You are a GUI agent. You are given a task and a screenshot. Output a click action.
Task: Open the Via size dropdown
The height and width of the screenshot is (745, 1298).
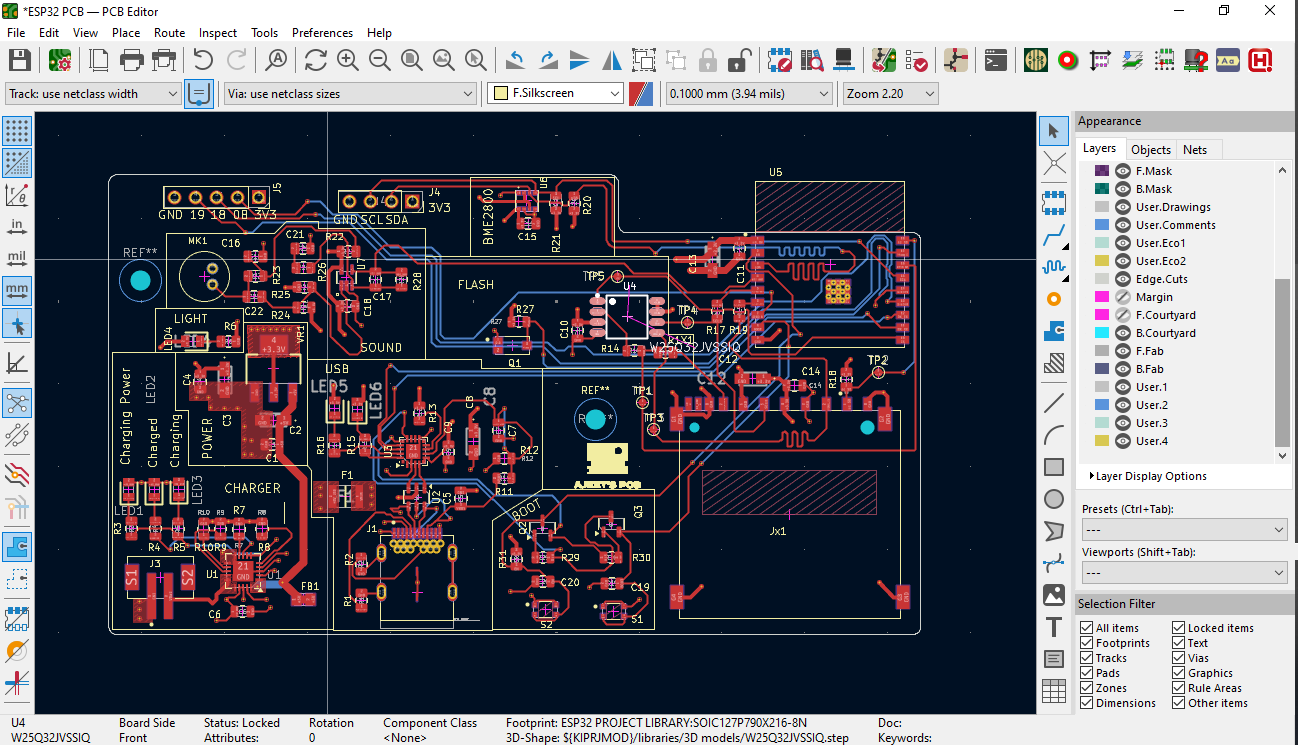click(x=351, y=93)
